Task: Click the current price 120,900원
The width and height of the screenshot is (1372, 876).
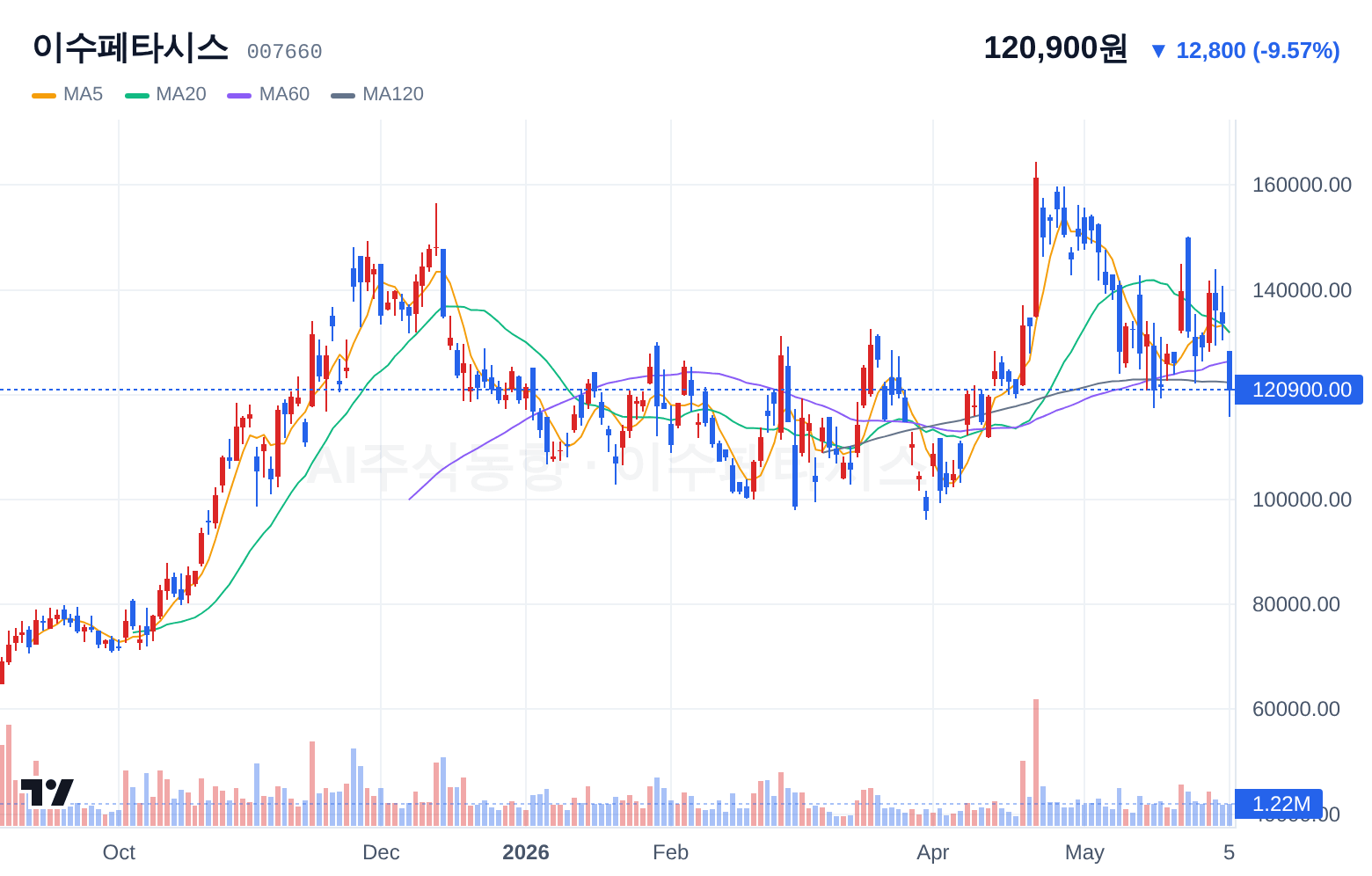Action: point(1055,48)
